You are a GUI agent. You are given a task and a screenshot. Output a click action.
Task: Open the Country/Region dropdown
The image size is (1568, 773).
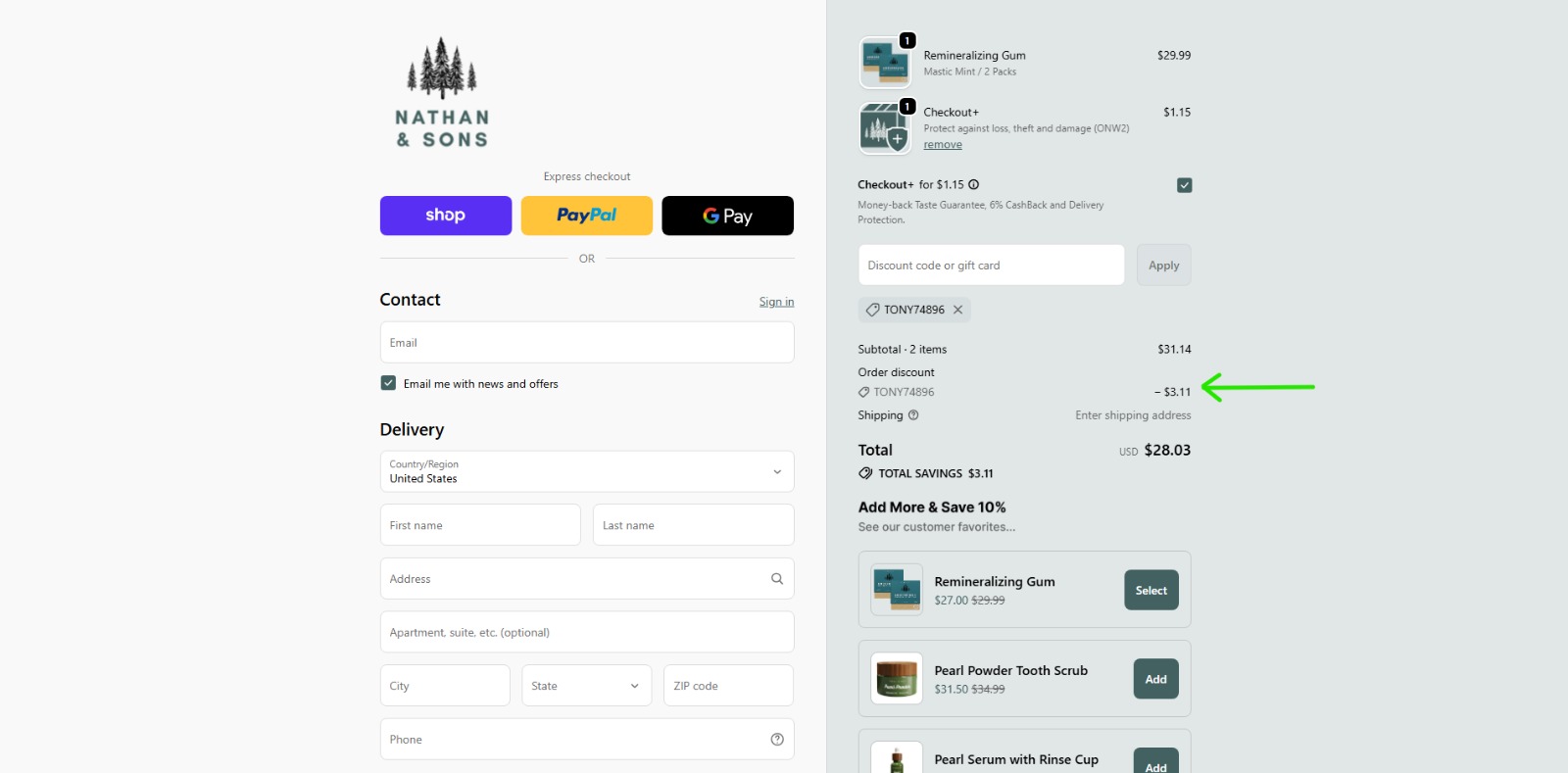[586, 471]
